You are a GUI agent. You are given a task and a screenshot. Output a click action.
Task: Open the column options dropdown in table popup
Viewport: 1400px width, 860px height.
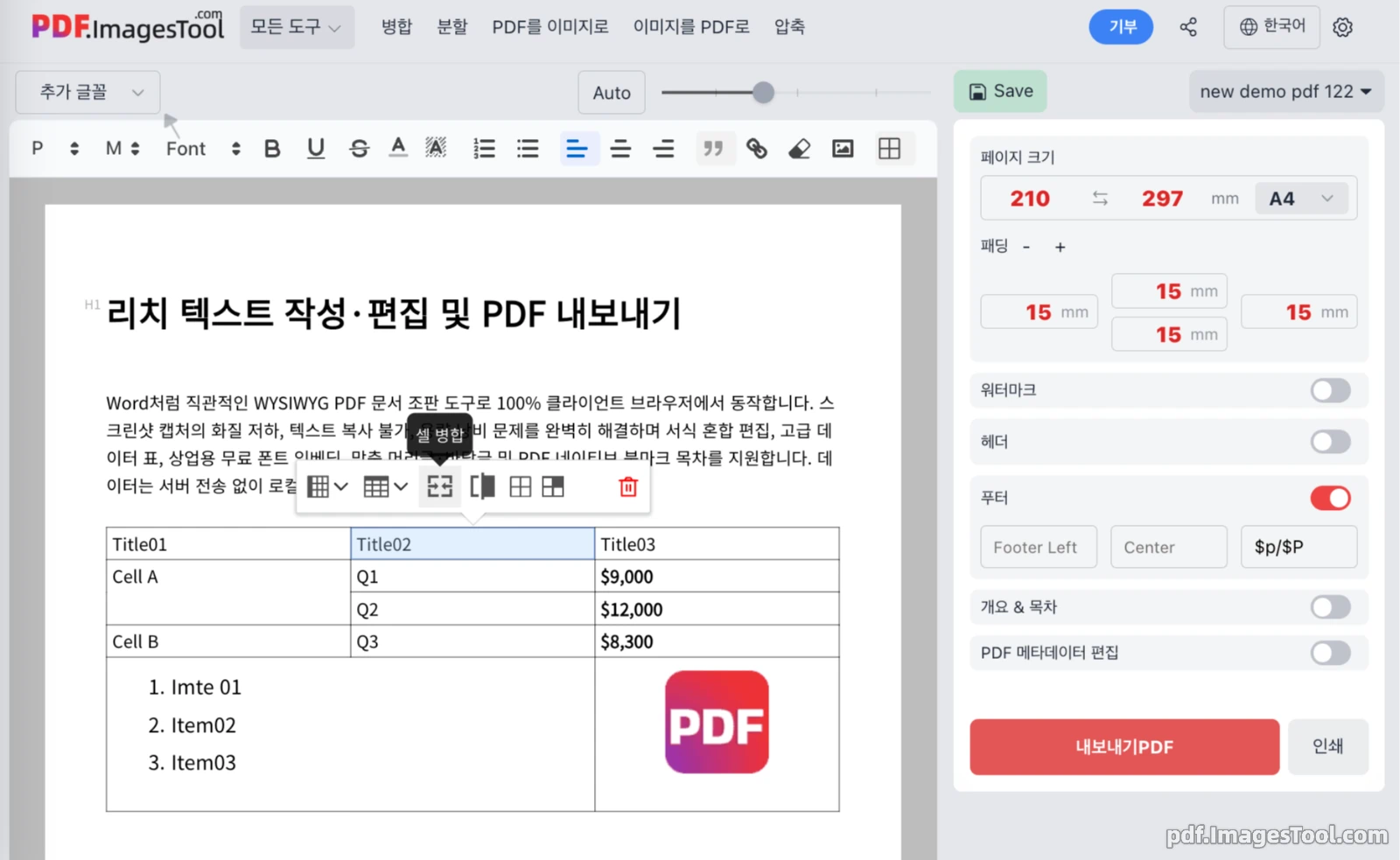click(x=328, y=486)
